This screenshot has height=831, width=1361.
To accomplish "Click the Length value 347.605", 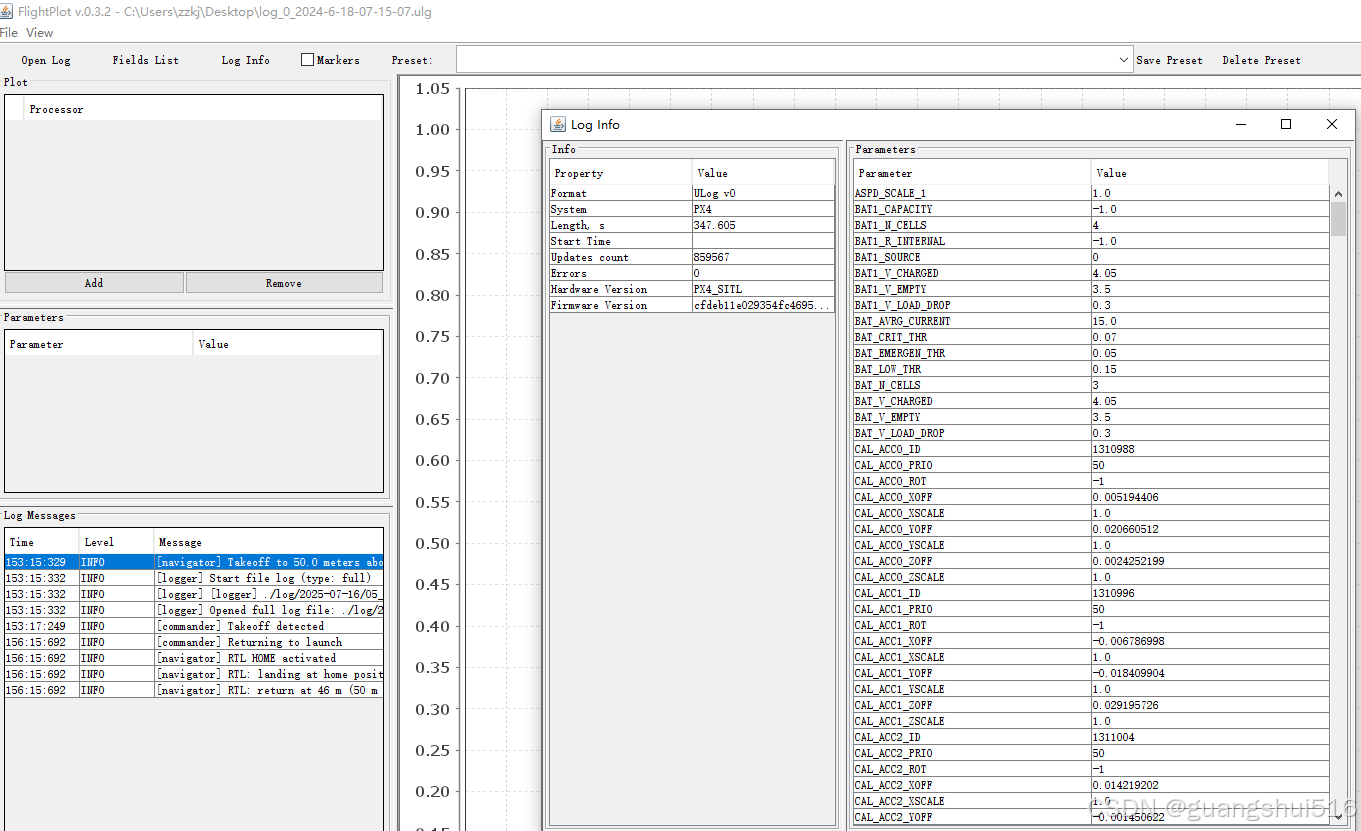I will tap(763, 225).
